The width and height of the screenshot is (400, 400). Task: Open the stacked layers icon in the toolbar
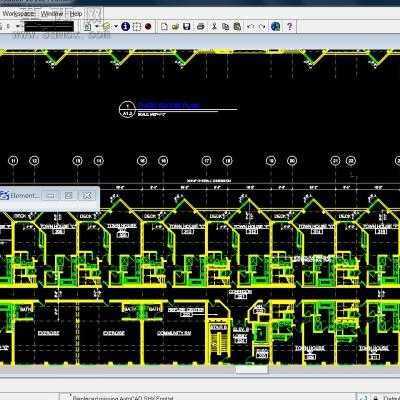coord(107,27)
